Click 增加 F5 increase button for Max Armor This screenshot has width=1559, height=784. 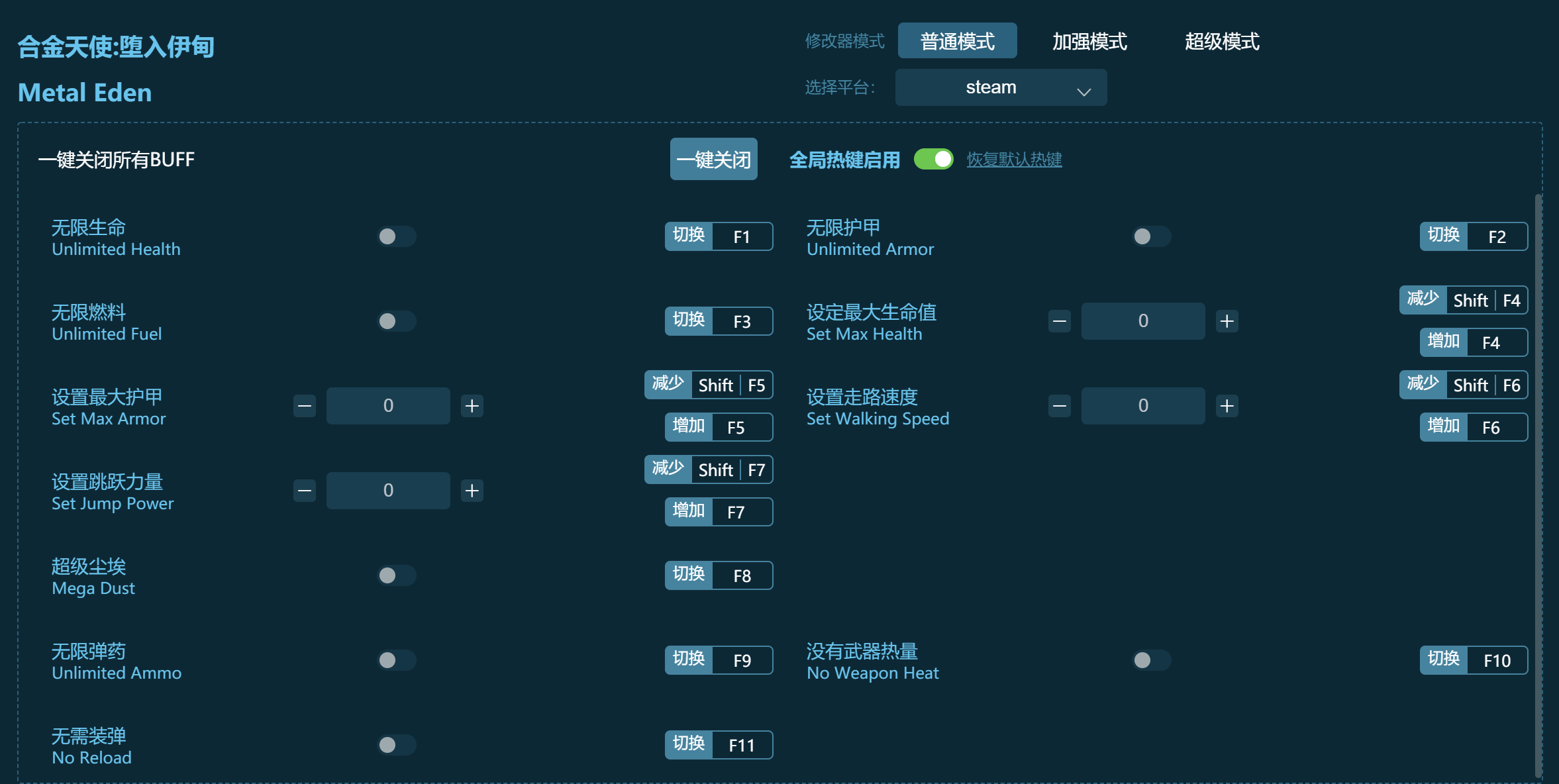coord(719,427)
